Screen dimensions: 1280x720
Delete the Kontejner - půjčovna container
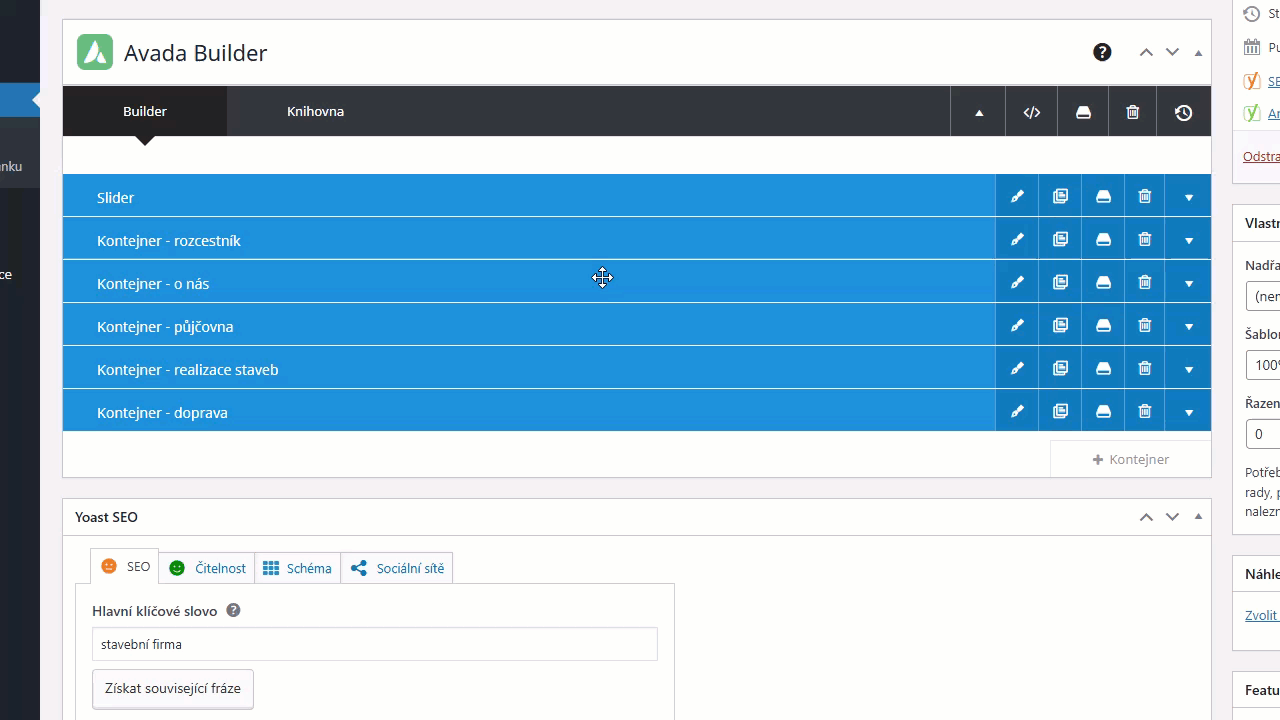tap(1145, 326)
